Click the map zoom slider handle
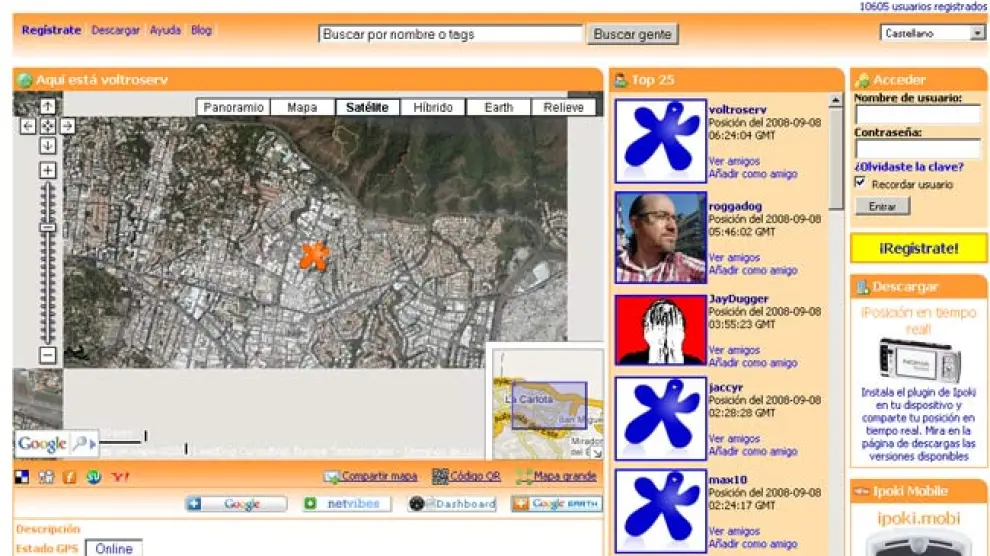990x556 pixels. (48, 228)
